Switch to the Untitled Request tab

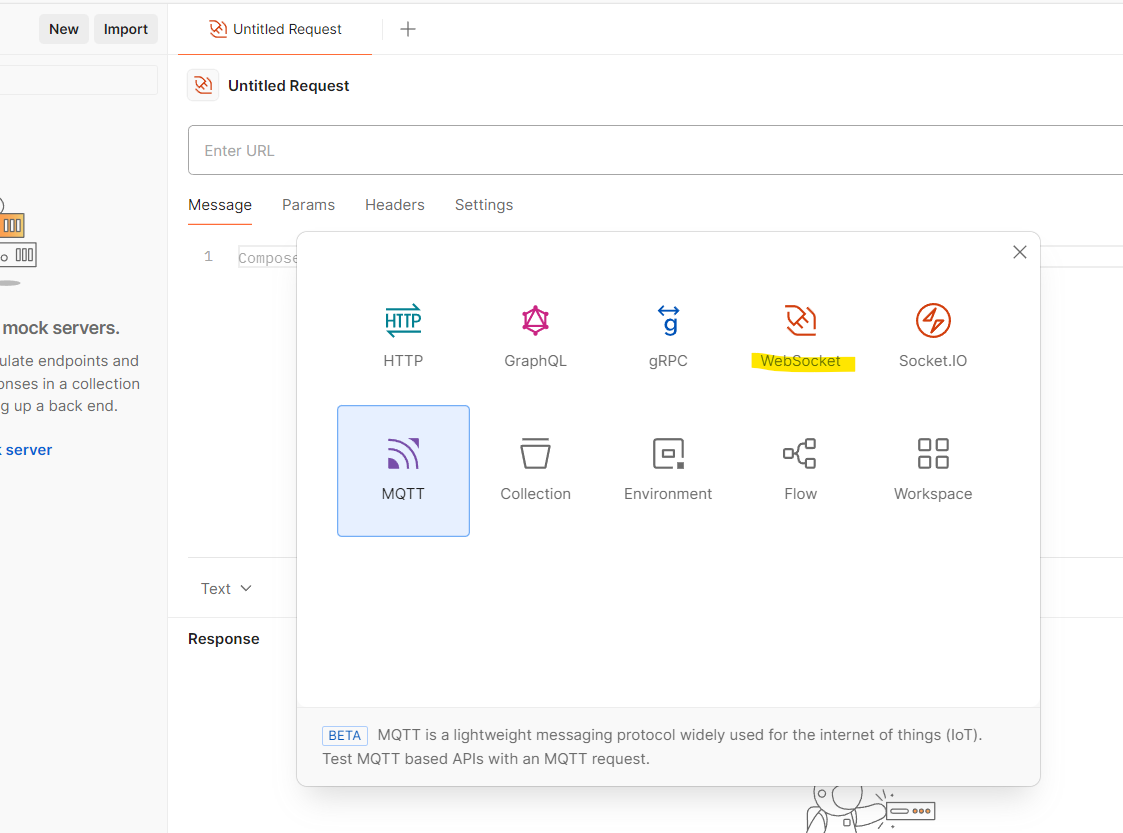[x=275, y=29]
